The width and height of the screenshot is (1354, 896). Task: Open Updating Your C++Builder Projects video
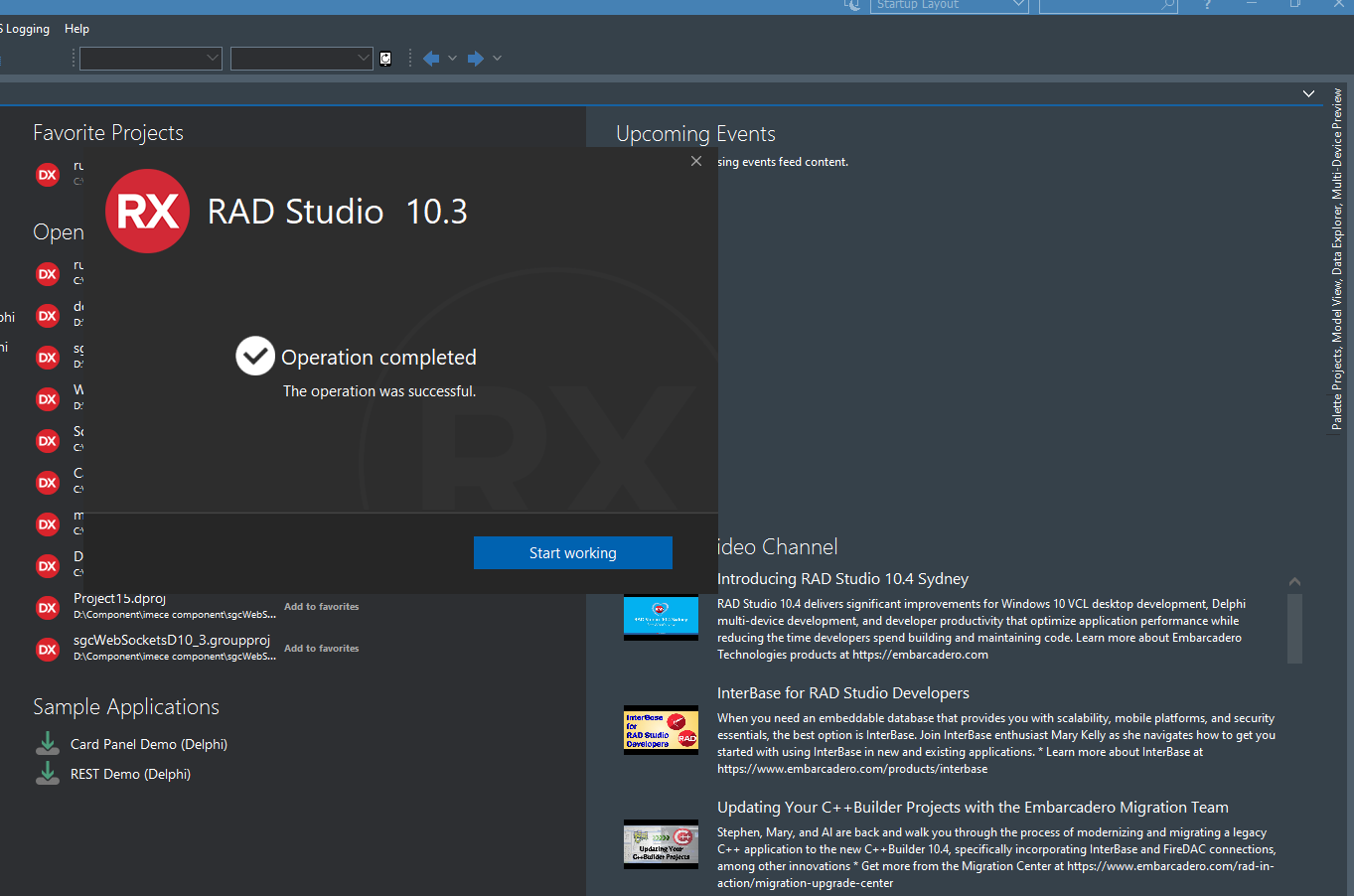(973, 808)
